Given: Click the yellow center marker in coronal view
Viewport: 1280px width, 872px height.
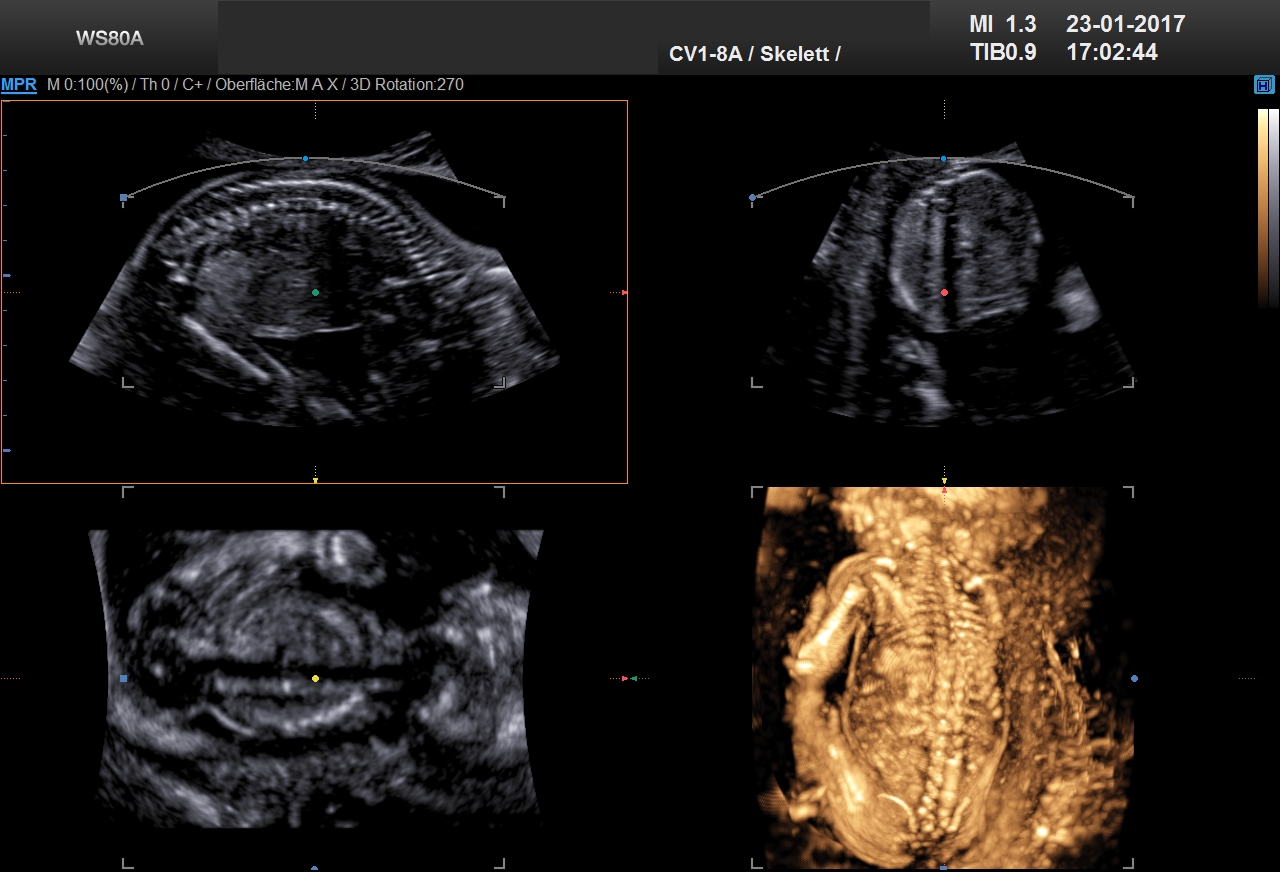Looking at the screenshot, I should [315, 679].
